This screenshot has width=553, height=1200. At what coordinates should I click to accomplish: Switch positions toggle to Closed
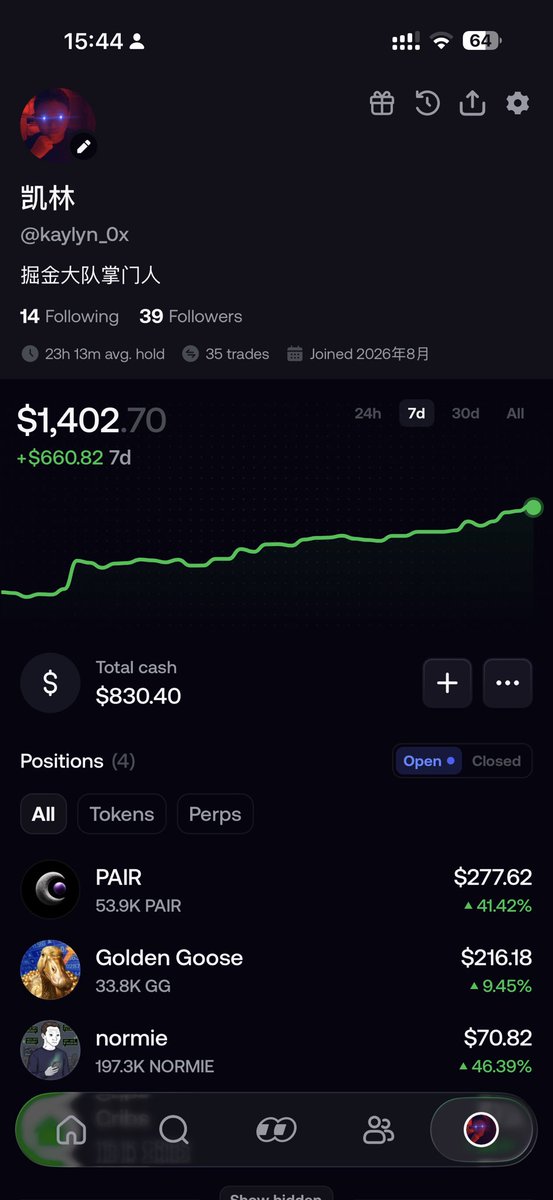tap(496, 761)
